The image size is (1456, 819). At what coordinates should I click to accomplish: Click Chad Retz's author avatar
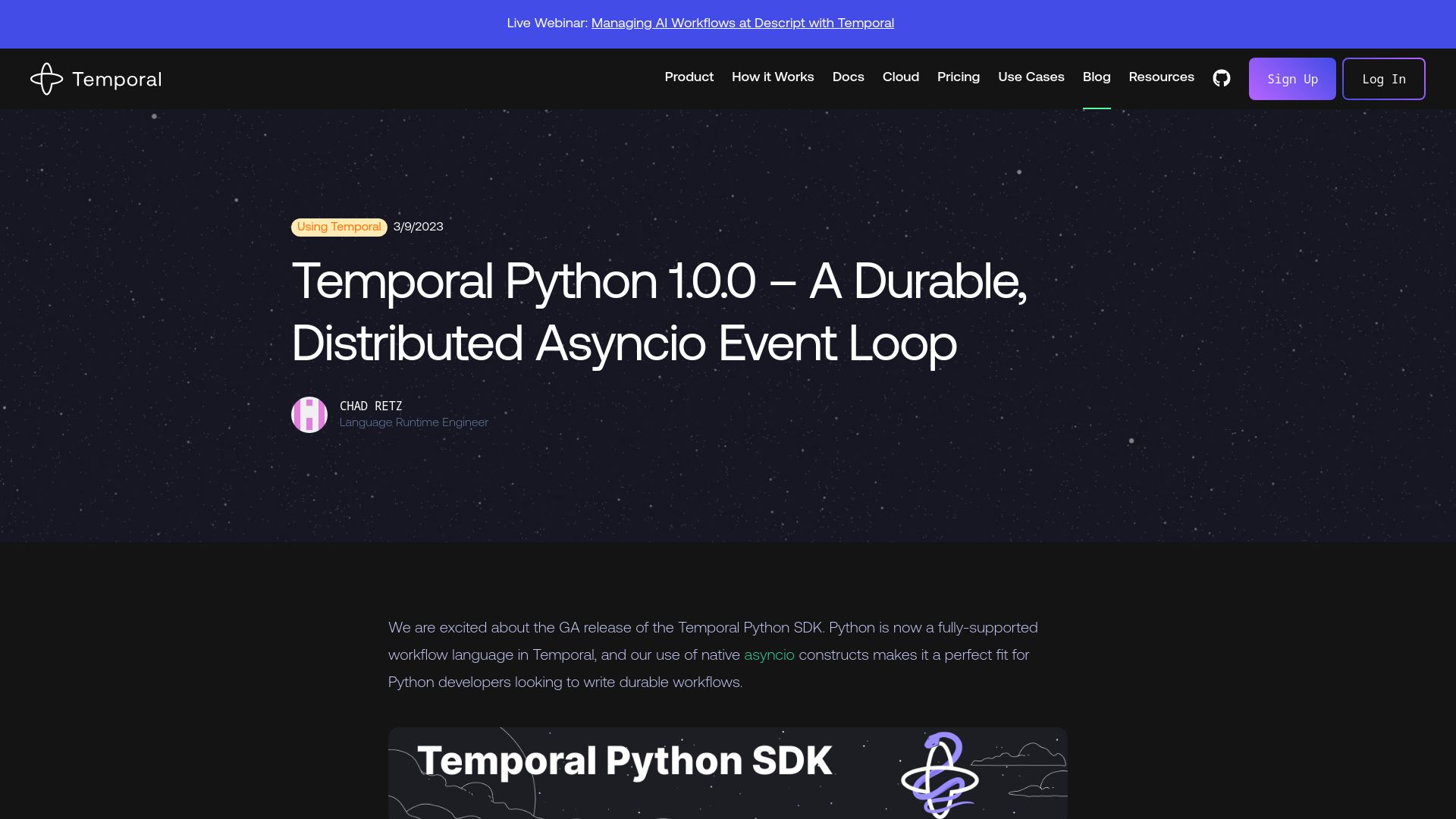(x=309, y=415)
